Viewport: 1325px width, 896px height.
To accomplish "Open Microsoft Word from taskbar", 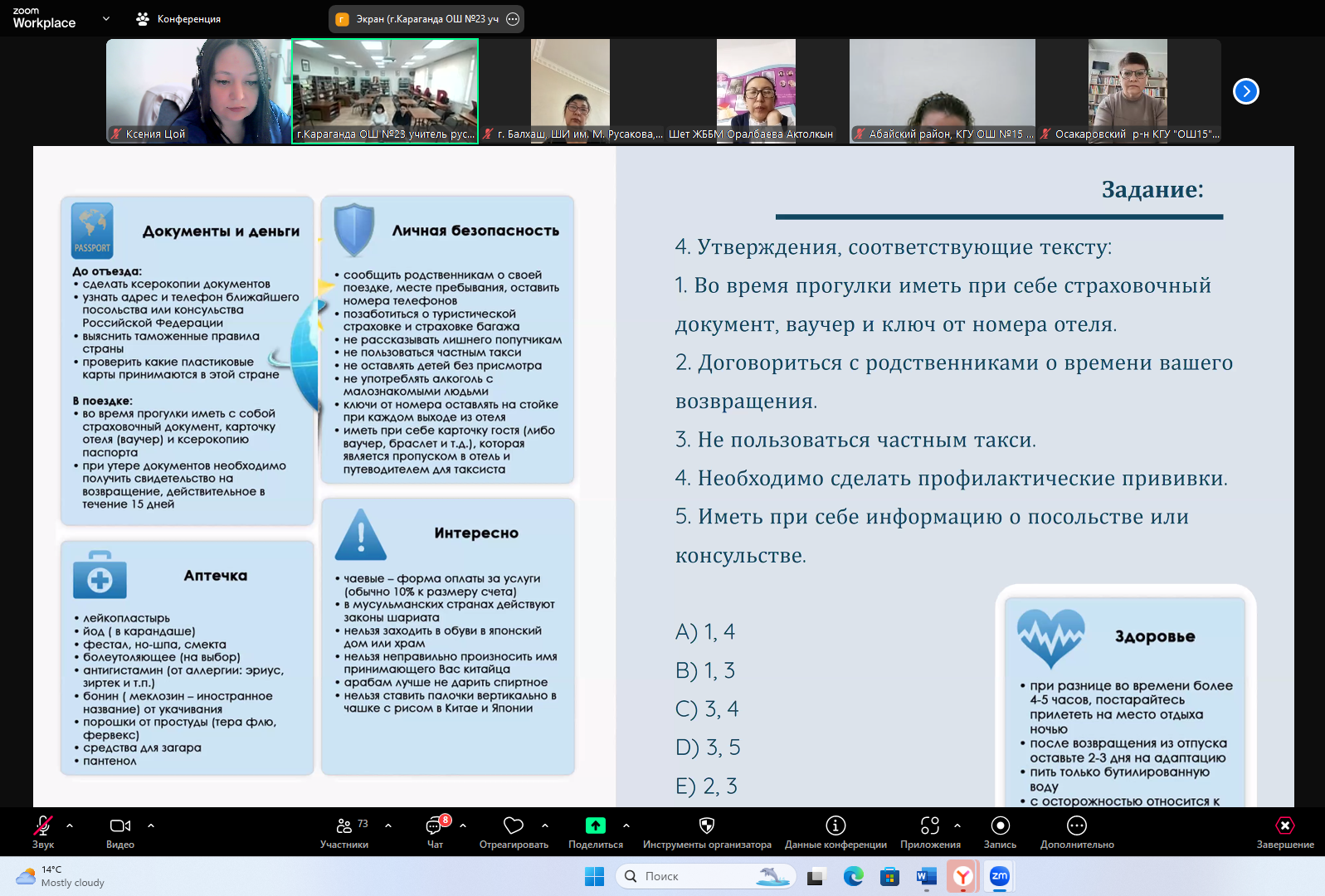I will click(927, 876).
